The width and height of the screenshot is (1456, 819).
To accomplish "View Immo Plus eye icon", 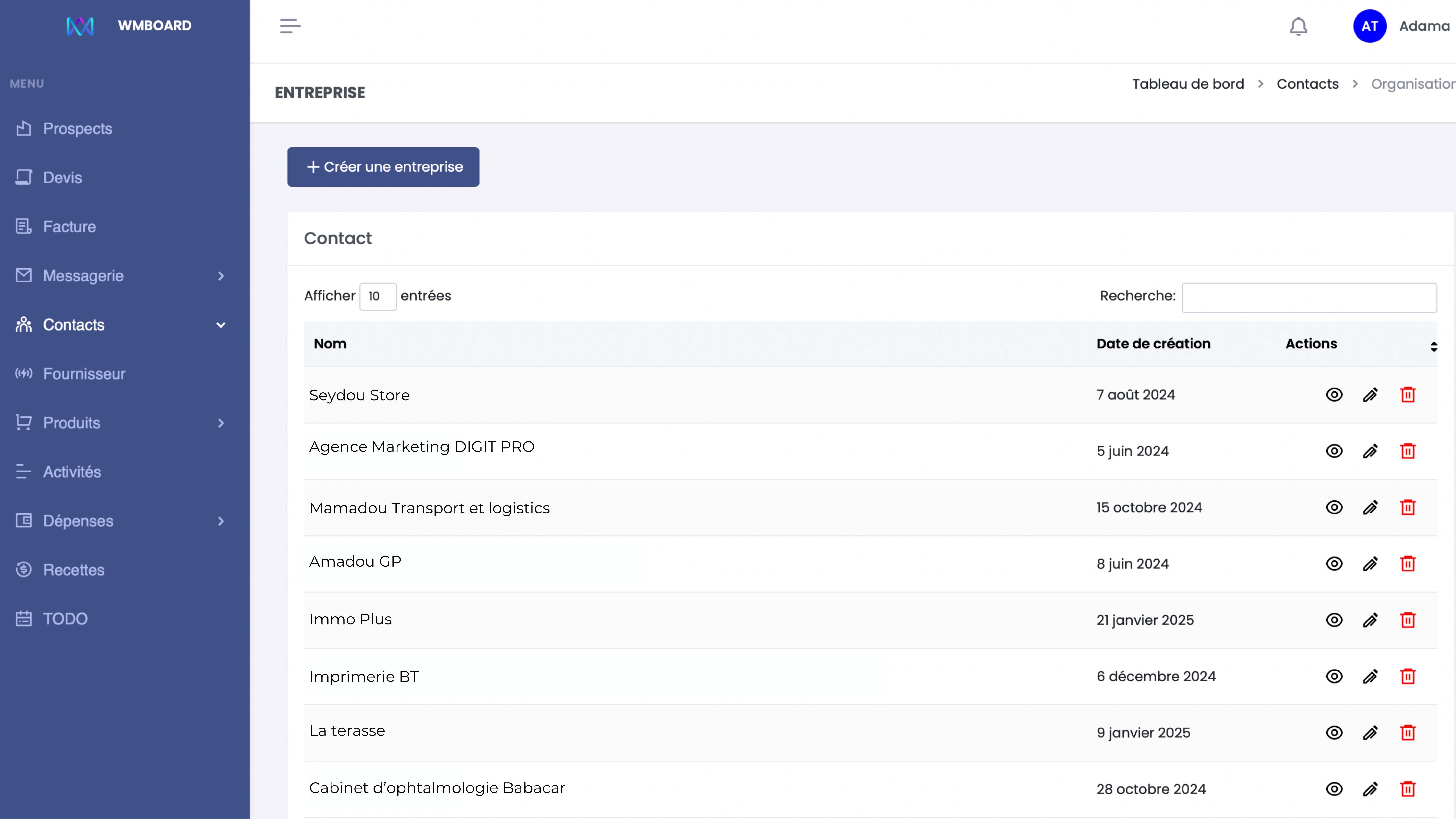I will pos(1334,620).
